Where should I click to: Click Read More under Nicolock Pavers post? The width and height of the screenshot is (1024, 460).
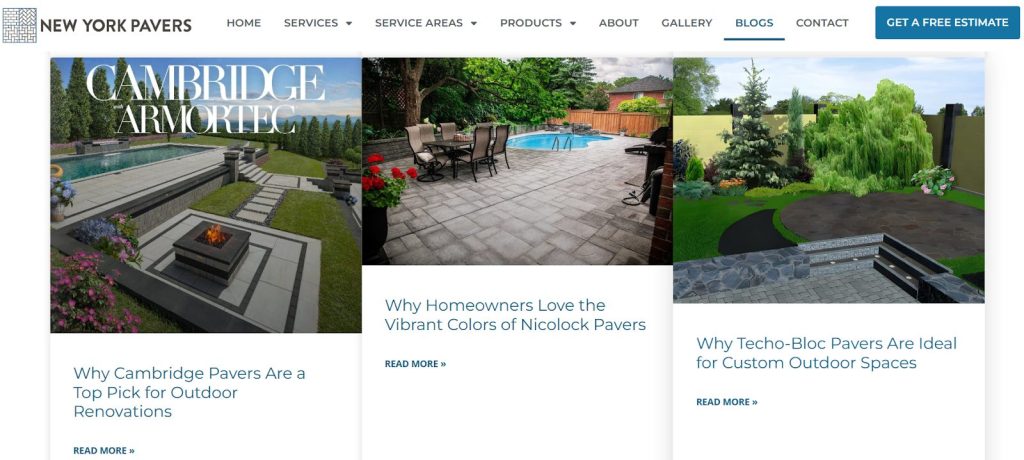coord(415,364)
